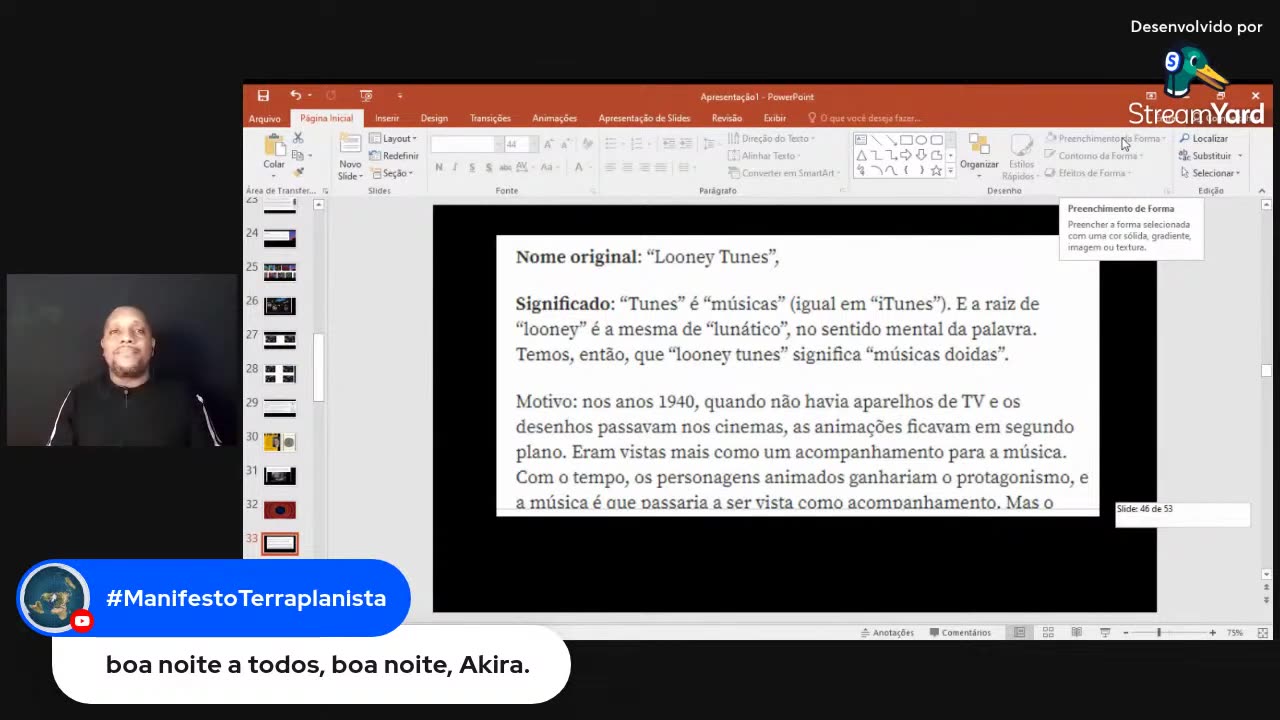Switch to Slide Sorter view icon

pyautogui.click(x=1048, y=632)
